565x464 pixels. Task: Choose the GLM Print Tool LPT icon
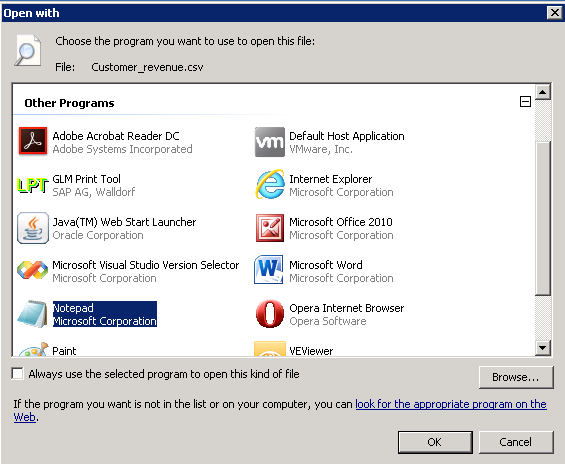[33, 185]
